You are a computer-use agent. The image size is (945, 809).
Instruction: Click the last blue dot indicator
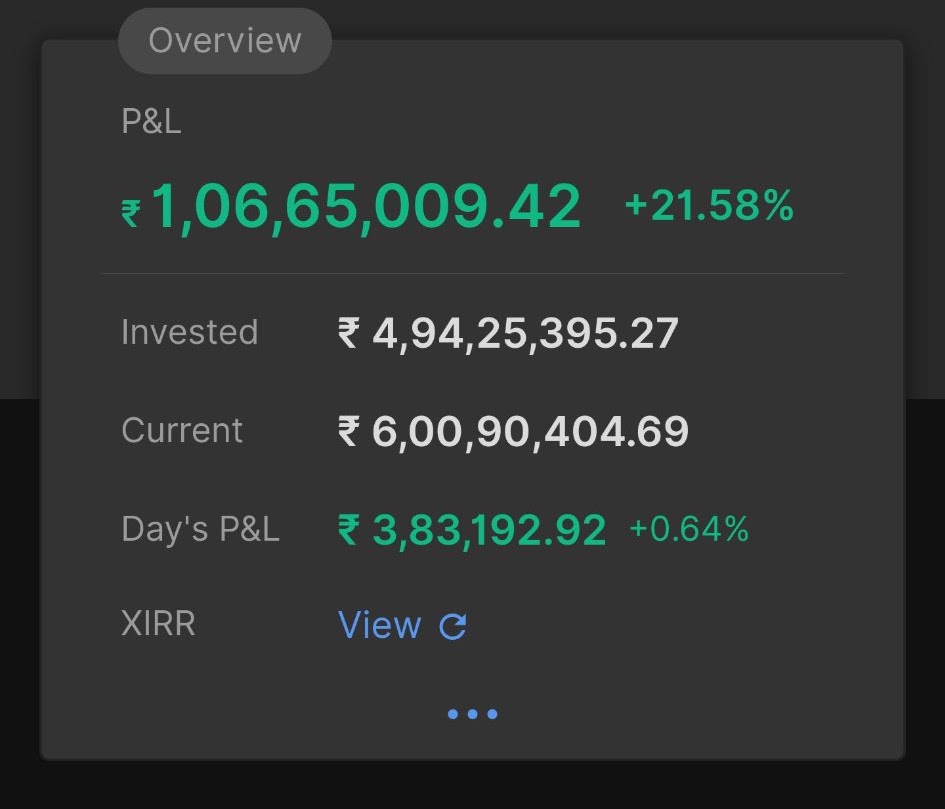pyautogui.click(x=492, y=714)
